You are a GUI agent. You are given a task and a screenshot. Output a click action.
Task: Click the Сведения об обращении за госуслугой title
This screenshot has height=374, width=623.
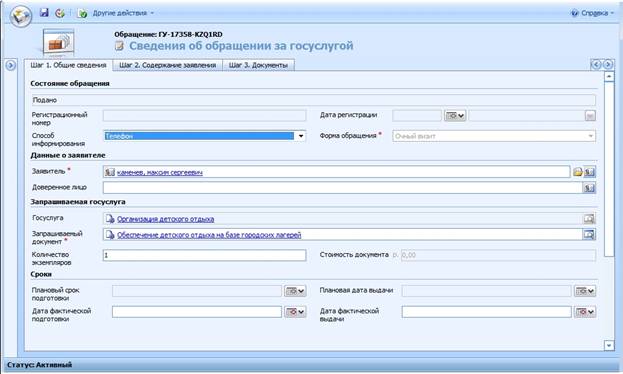241,46
